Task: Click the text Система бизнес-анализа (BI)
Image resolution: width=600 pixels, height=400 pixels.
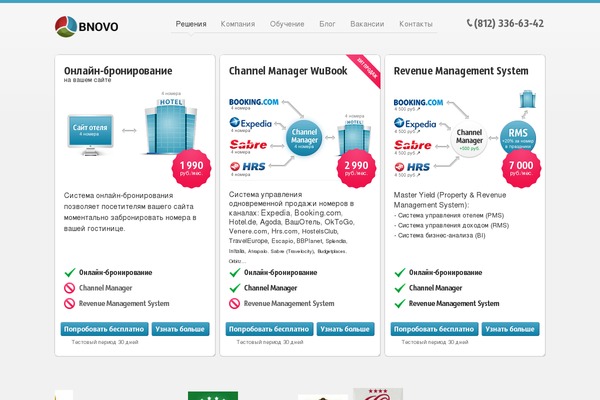Action: [x=442, y=235]
